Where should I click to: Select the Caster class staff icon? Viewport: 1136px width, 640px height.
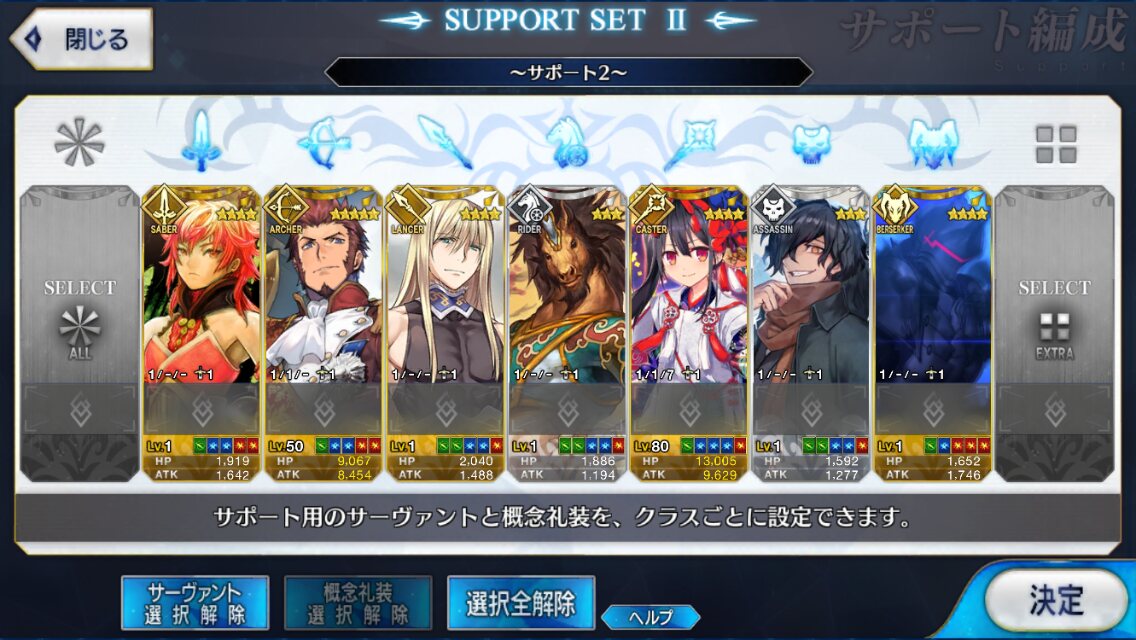tap(689, 142)
